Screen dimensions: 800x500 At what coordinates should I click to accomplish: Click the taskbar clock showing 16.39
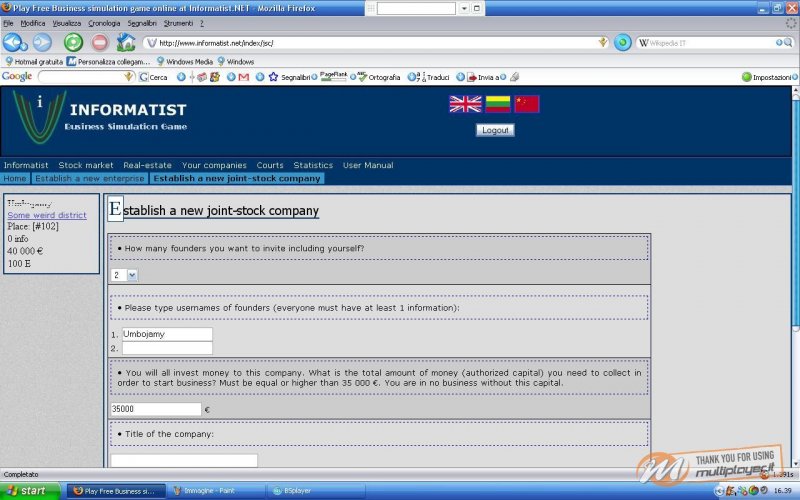[x=782, y=491]
